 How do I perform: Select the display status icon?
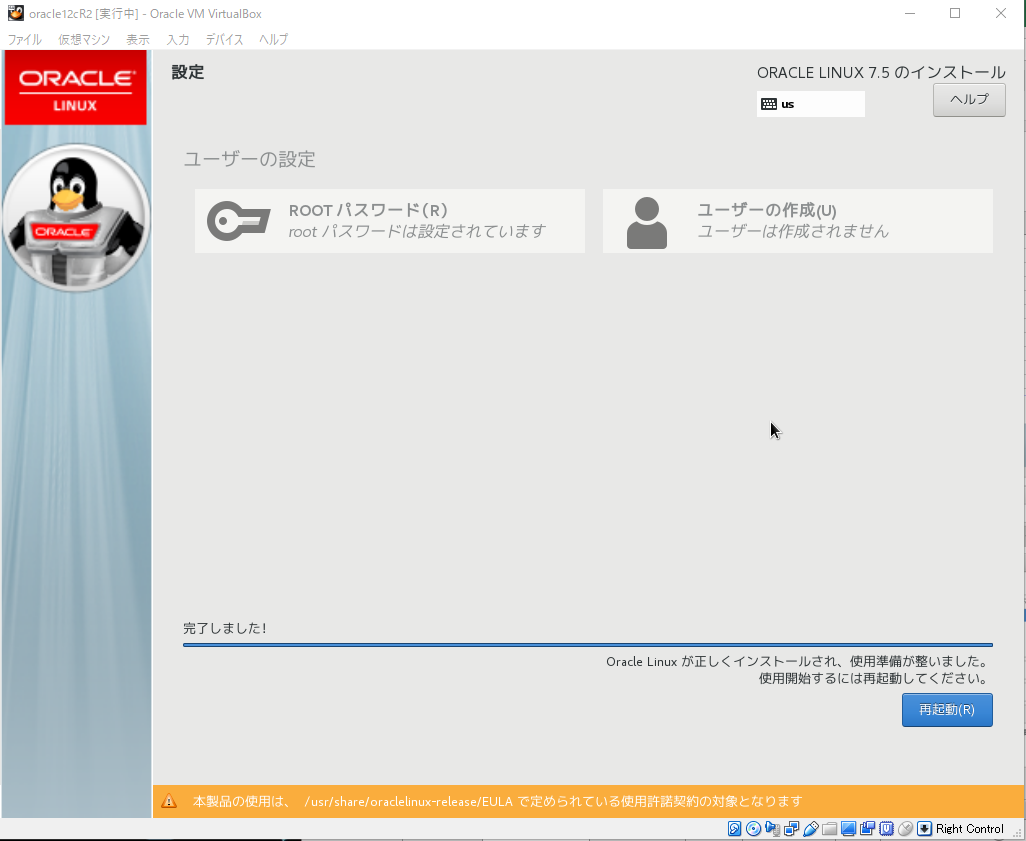click(x=846, y=829)
